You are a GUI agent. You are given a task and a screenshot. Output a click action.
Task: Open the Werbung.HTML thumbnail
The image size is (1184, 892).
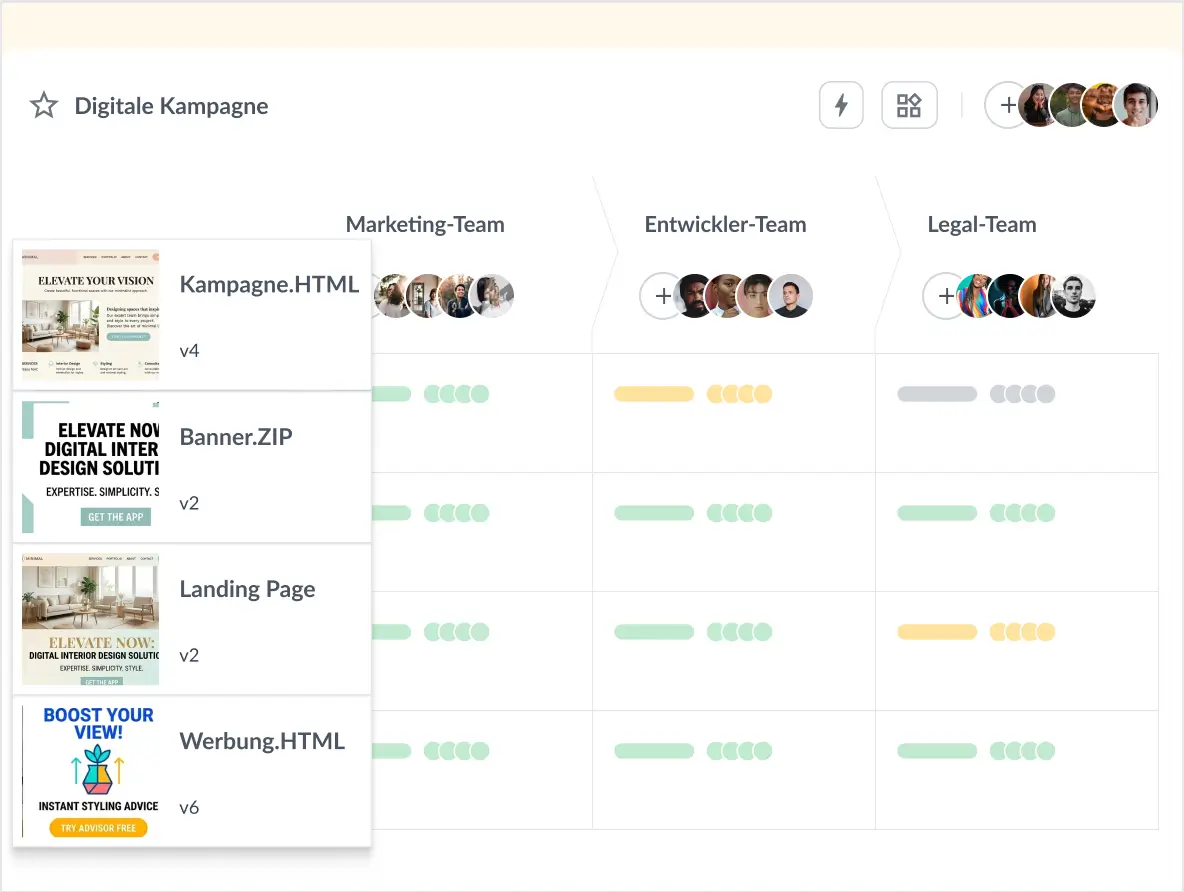[91, 771]
